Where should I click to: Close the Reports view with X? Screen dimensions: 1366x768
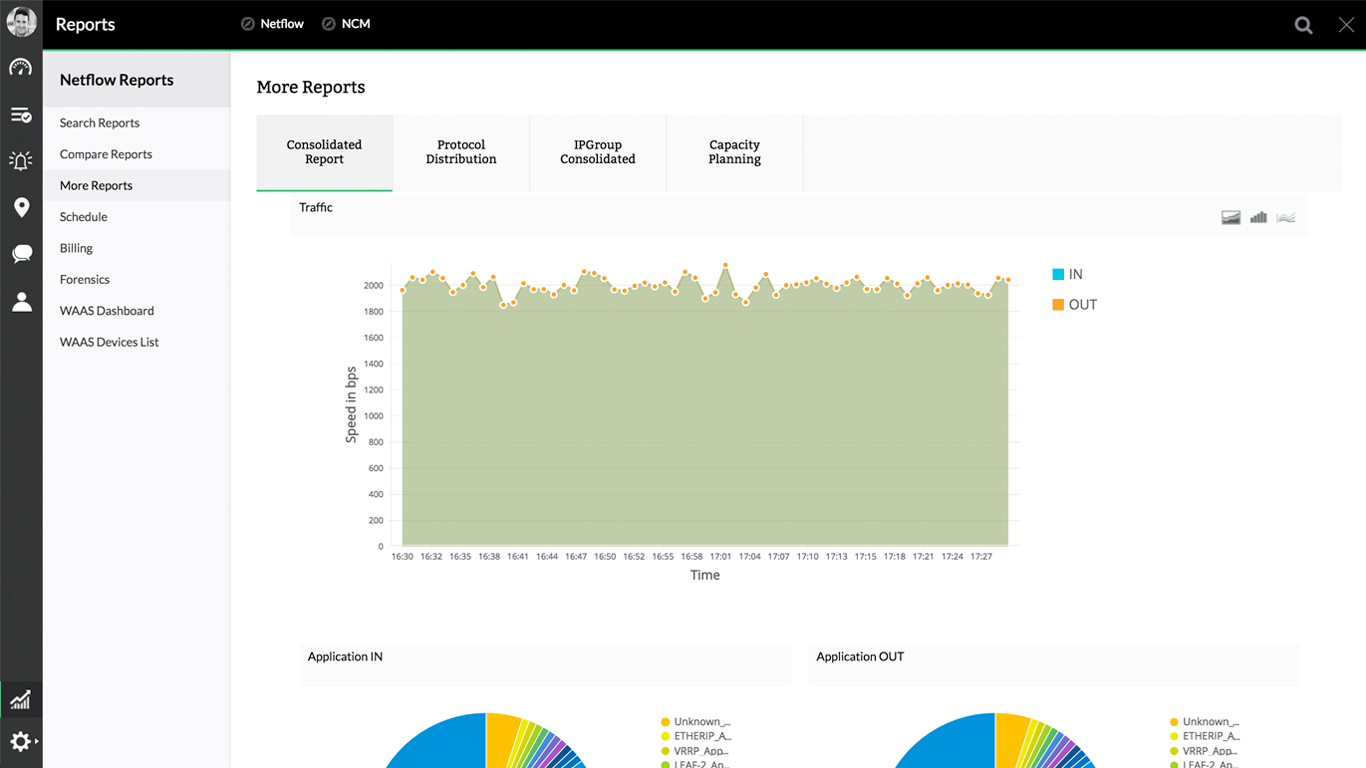point(1346,25)
